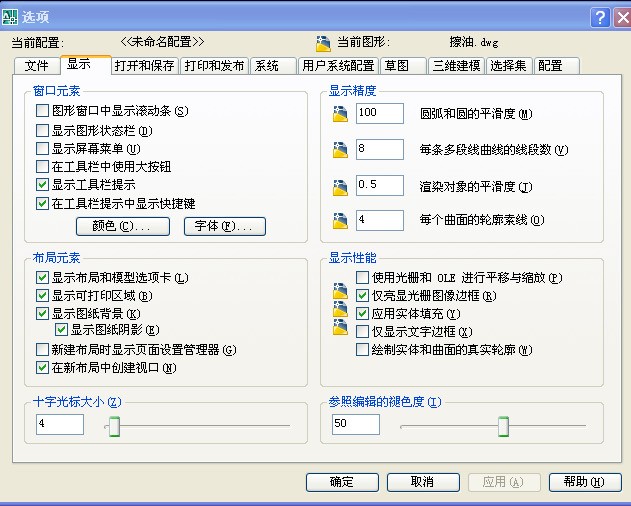Click the 渲染对象的平滑度 field with value 0.5
631x506 pixels.
[379, 185]
